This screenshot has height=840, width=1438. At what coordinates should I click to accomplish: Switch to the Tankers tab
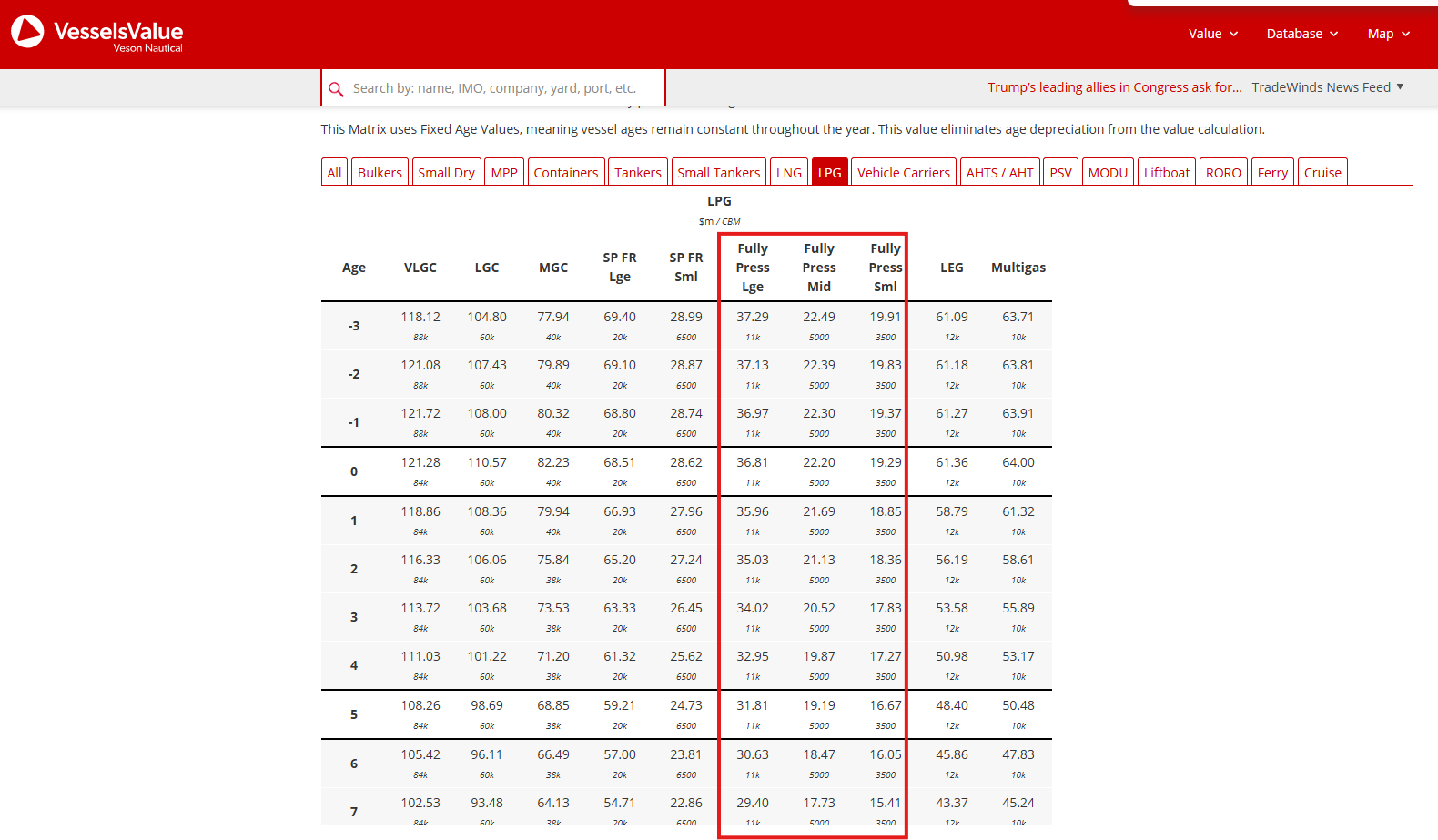tap(638, 172)
